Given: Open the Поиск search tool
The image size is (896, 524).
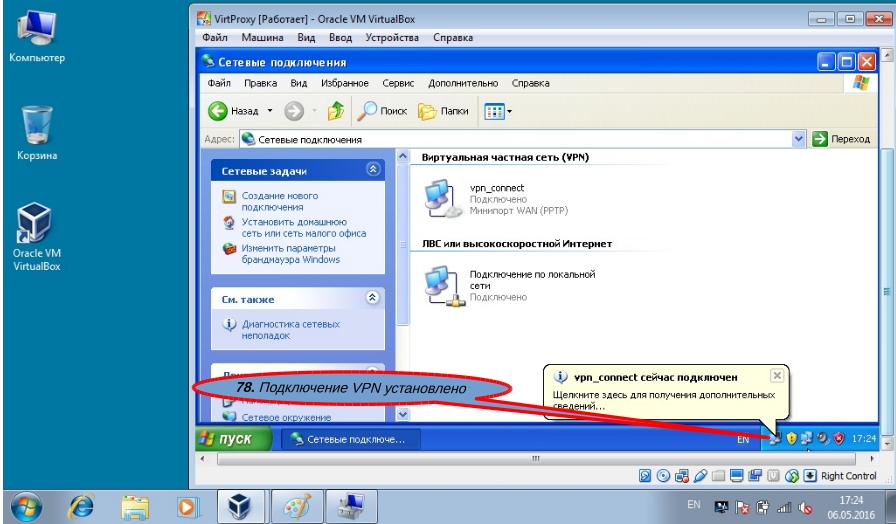Looking at the screenshot, I should point(382,111).
